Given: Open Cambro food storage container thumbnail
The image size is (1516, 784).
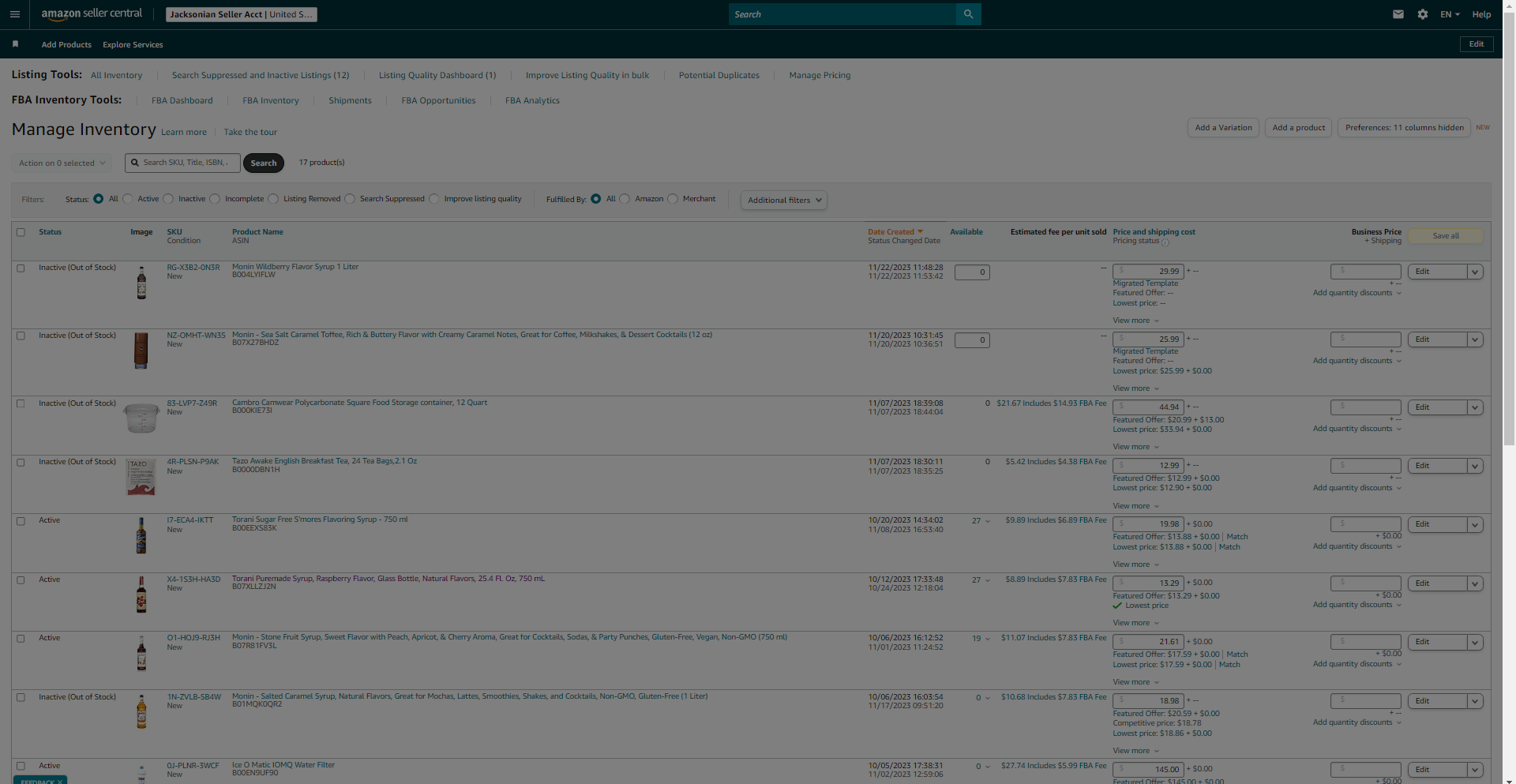Looking at the screenshot, I should coord(141,418).
